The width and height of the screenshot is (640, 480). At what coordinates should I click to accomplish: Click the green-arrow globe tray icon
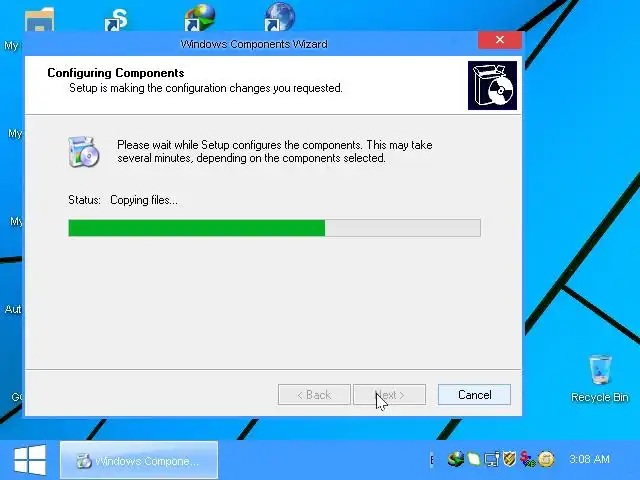tap(456, 459)
